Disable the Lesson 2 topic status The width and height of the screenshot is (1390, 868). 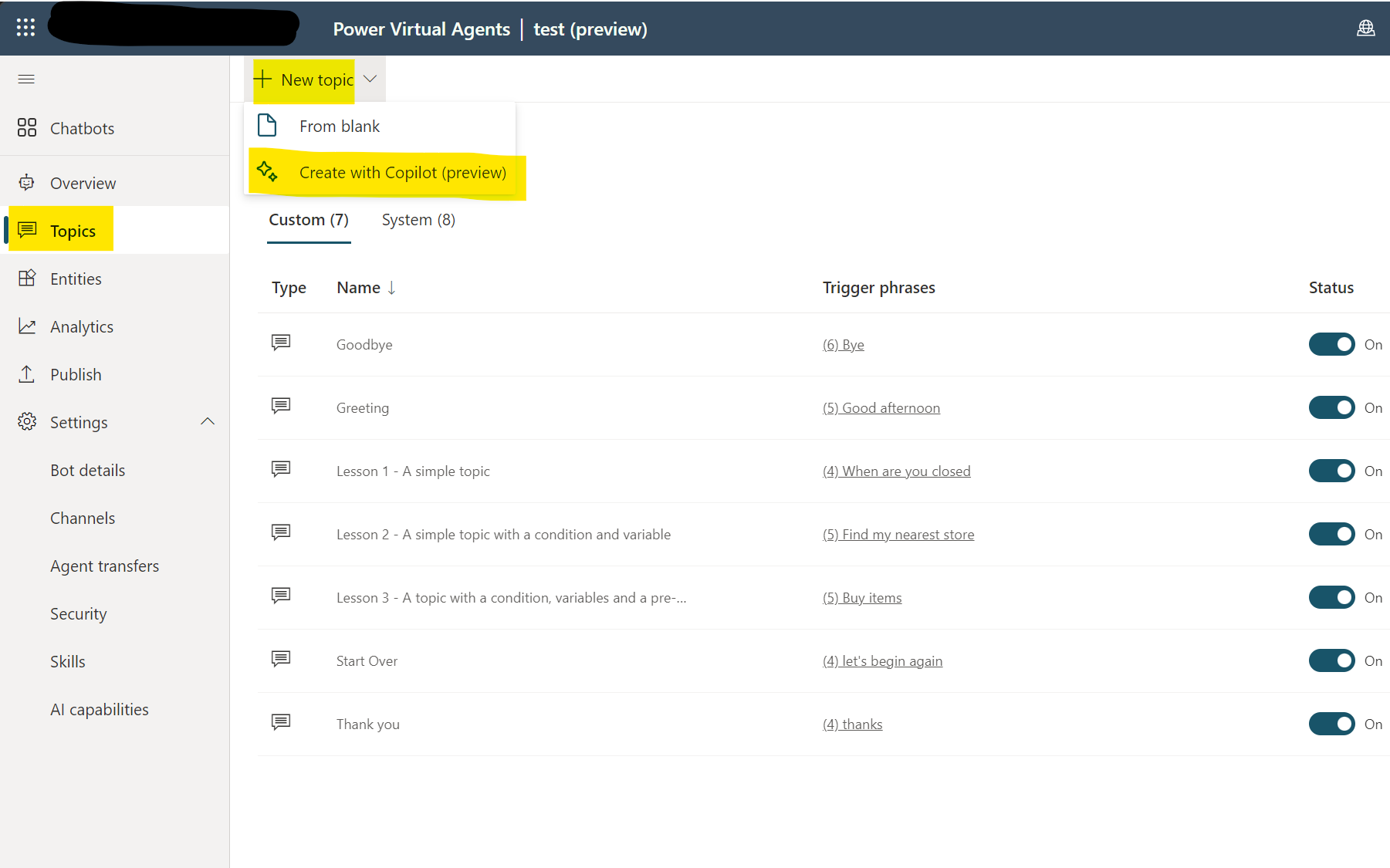tap(1331, 534)
